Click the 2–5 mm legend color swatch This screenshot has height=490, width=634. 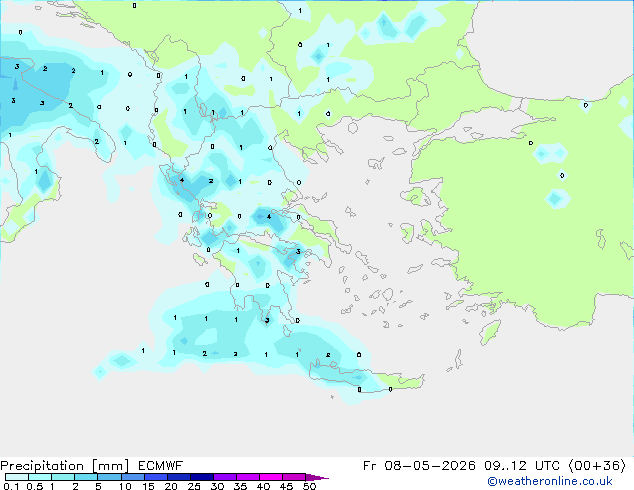pyautogui.click(x=86, y=477)
